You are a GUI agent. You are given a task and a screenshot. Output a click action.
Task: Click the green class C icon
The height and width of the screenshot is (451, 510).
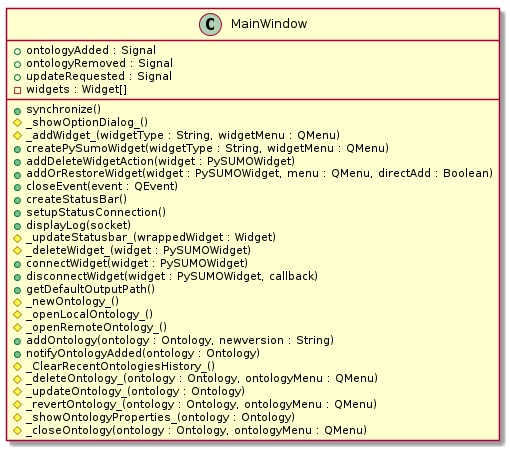click(x=210, y=24)
